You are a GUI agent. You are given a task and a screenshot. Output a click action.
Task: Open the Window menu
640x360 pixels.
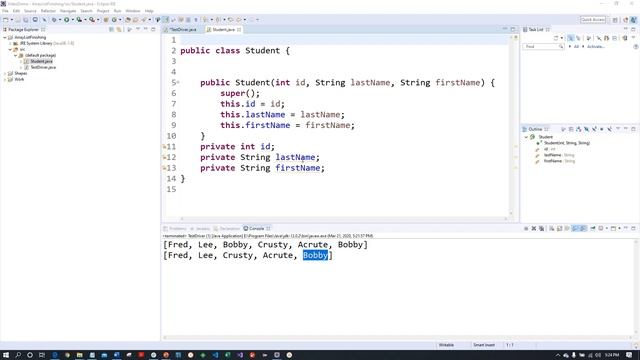[x=133, y=11]
